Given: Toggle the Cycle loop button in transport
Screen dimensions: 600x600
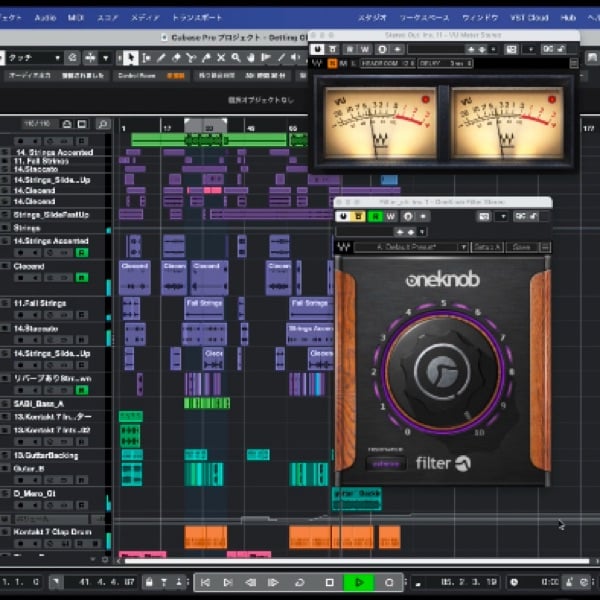Looking at the screenshot, I should pos(300,581).
